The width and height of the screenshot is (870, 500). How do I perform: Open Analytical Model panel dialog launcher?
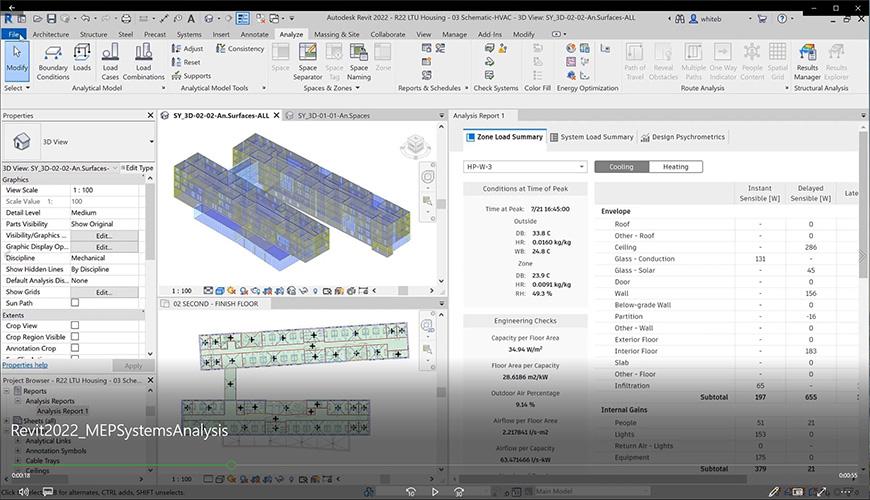point(163,88)
